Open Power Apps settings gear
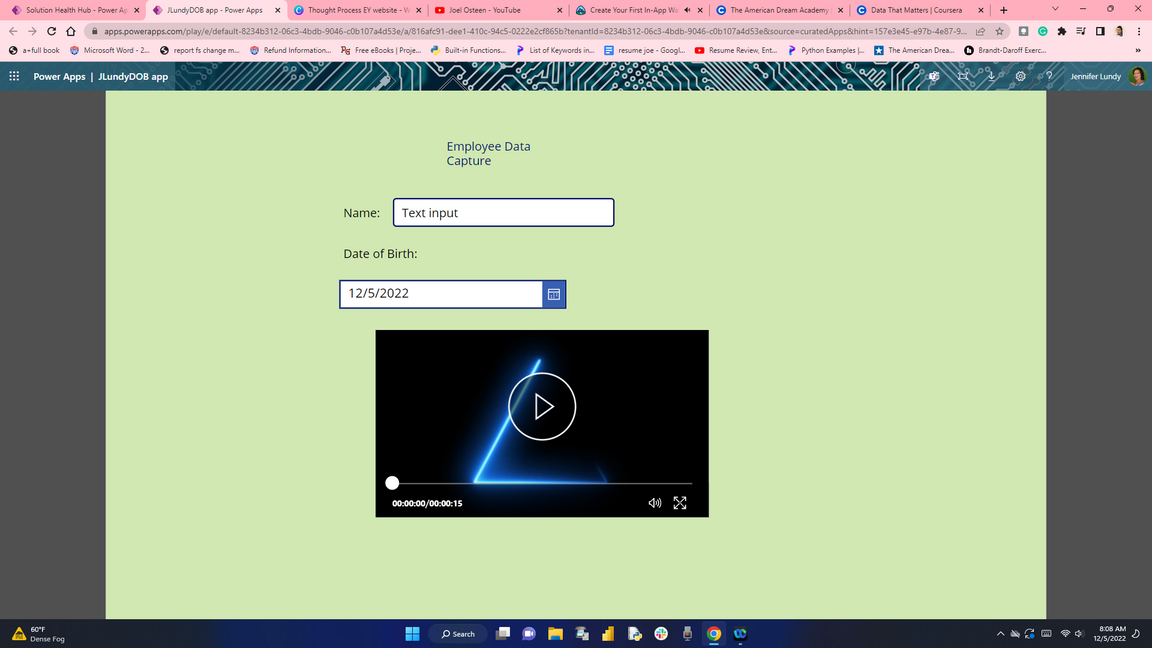 coord(1020,76)
